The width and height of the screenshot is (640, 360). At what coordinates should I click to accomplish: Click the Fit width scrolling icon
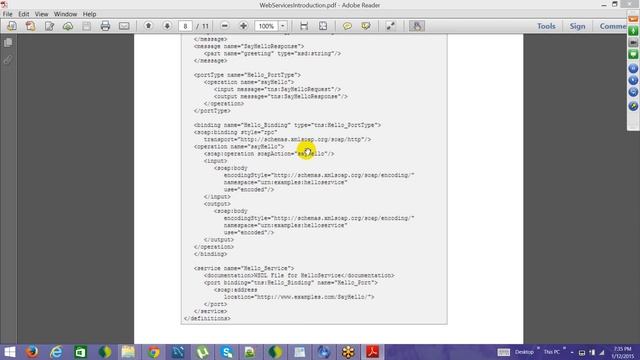click(x=304, y=26)
